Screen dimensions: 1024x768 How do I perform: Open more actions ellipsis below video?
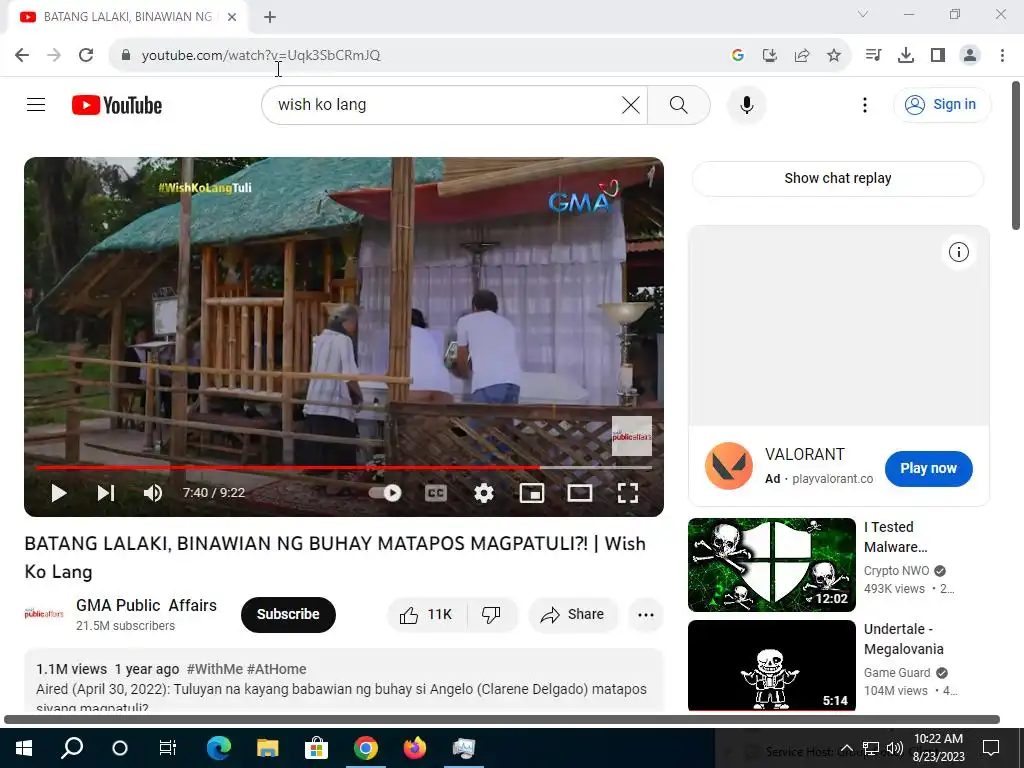point(645,615)
